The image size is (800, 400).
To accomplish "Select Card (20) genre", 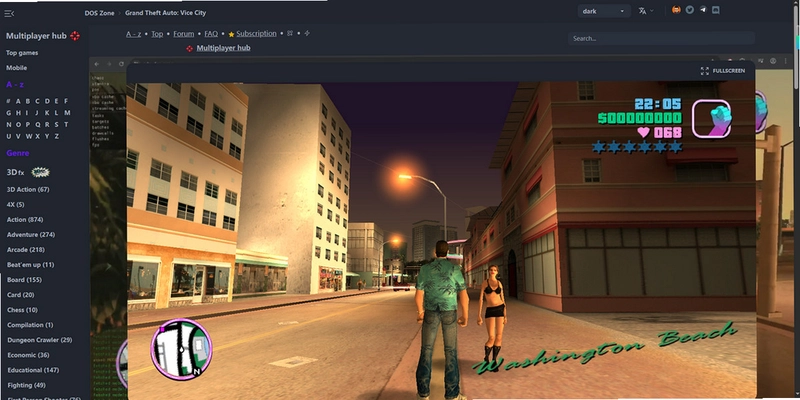I will point(21,295).
